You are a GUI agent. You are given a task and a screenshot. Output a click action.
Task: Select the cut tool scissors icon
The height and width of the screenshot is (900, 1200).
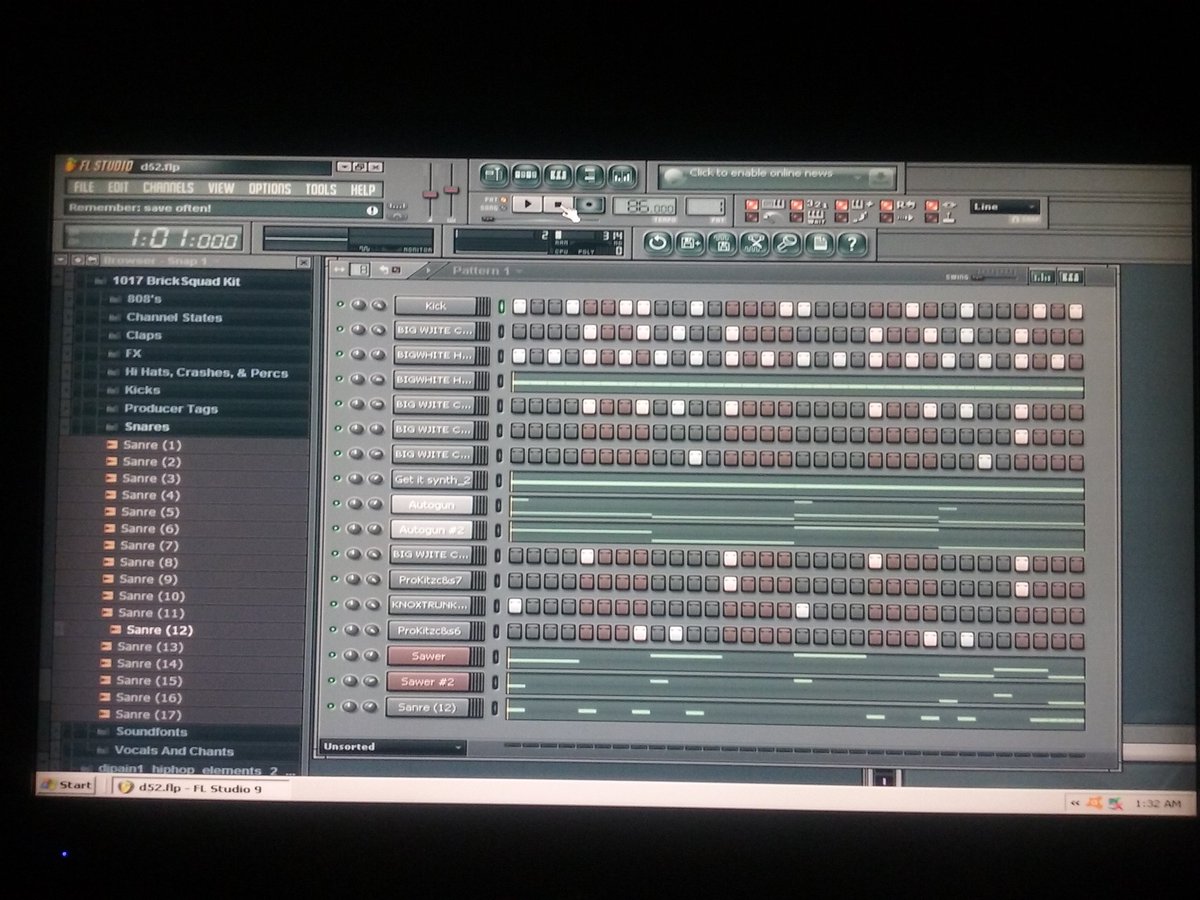(x=753, y=242)
